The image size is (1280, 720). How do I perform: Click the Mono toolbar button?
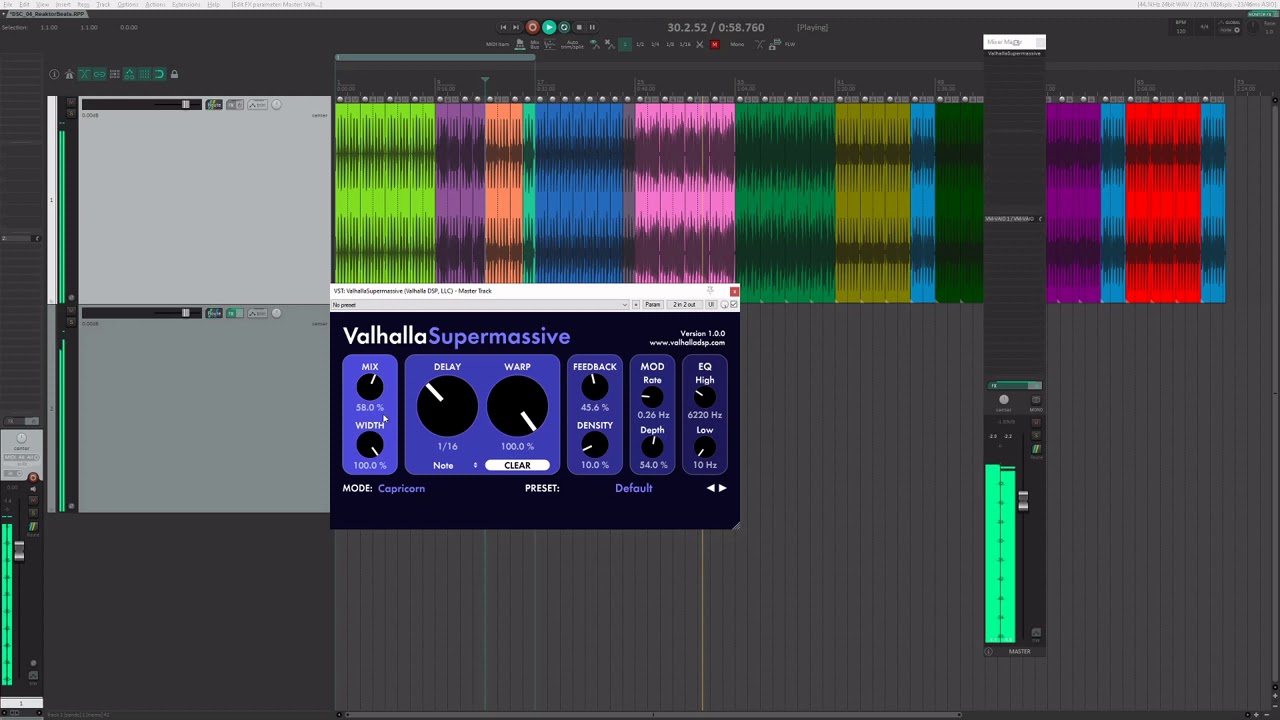point(737,44)
